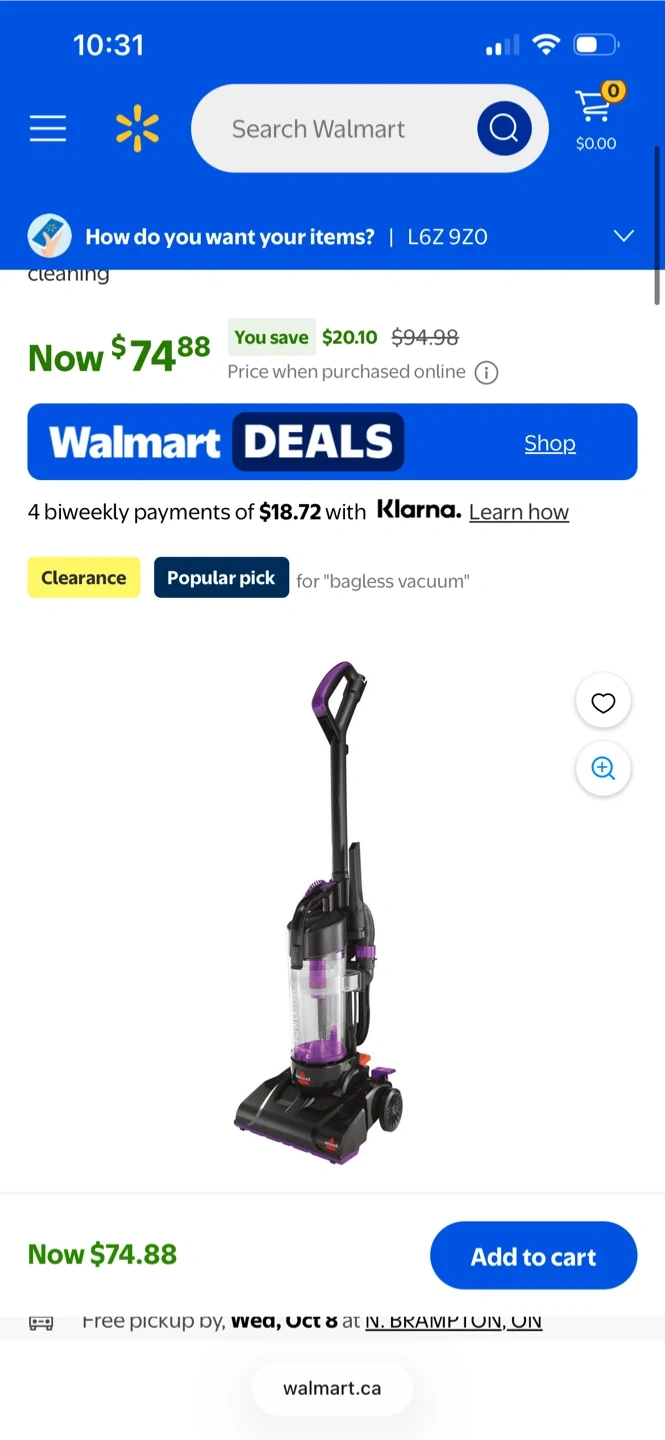Screen dimensions: 665x1440
Task: Tap the Clearance badge
Action: coord(84,578)
